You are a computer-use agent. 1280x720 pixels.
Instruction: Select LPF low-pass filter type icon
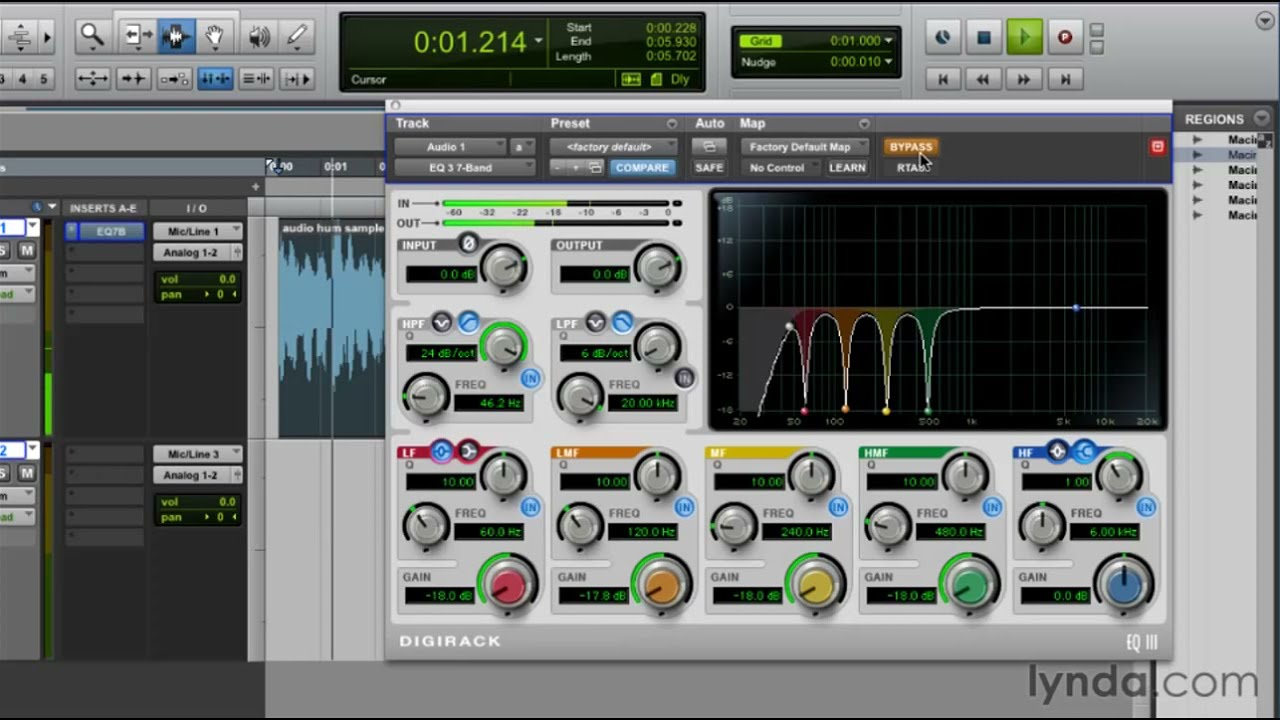pyautogui.click(x=622, y=322)
